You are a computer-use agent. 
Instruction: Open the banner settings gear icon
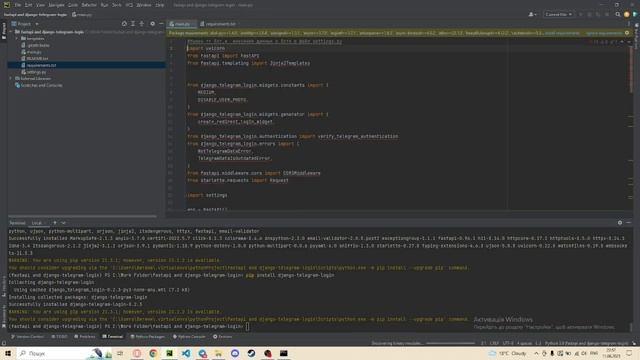point(627,33)
